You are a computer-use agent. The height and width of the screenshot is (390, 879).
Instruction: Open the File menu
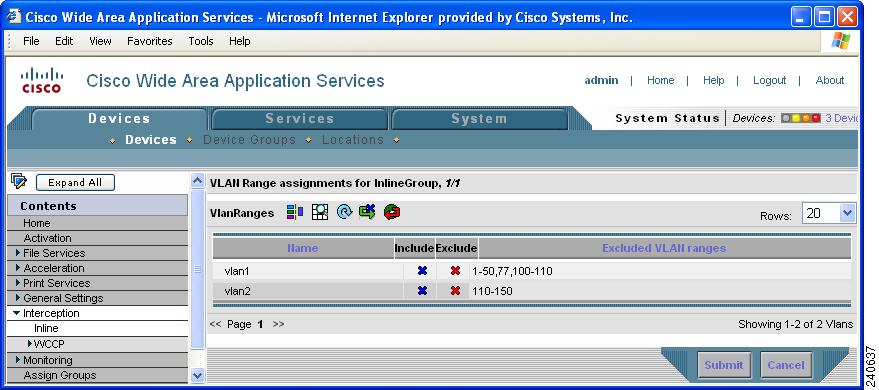31,41
